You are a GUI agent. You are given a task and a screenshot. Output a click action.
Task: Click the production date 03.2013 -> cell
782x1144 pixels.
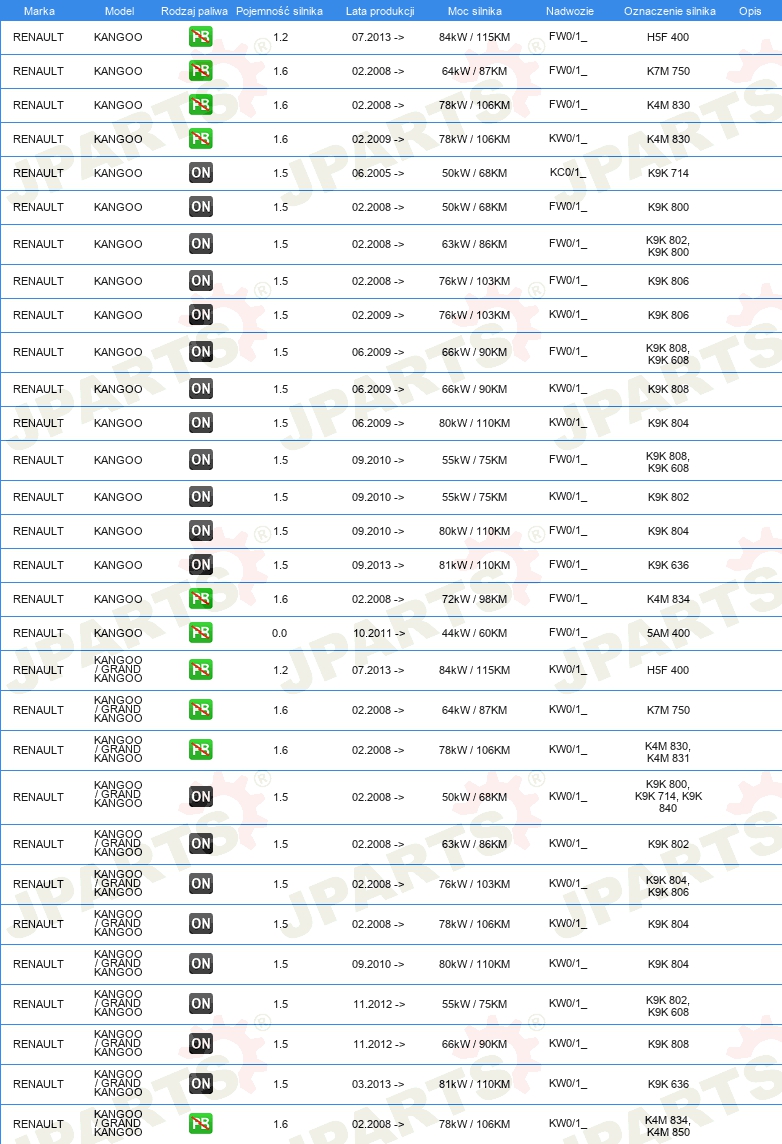[x=378, y=1084]
